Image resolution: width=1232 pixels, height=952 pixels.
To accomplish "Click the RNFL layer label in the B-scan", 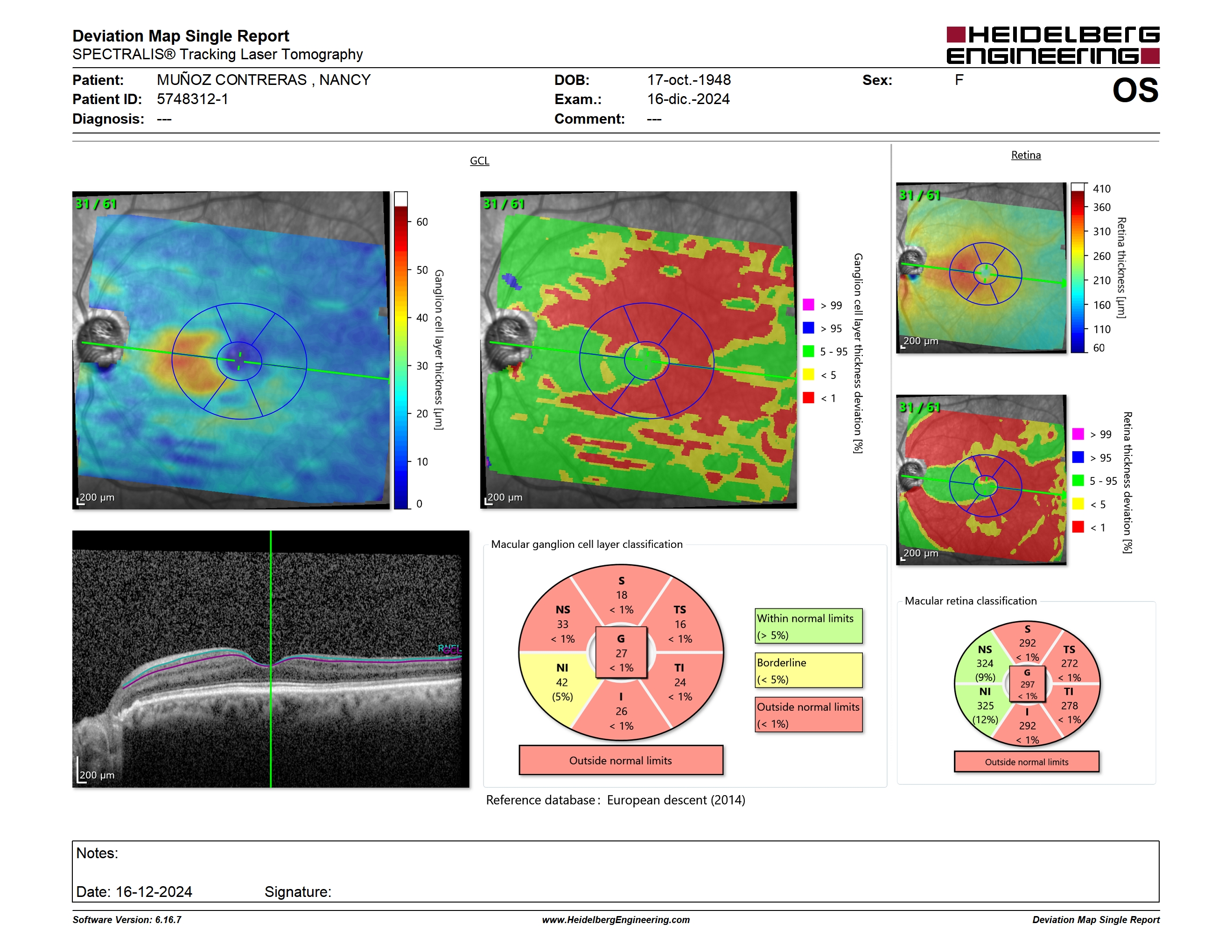I will point(449,649).
